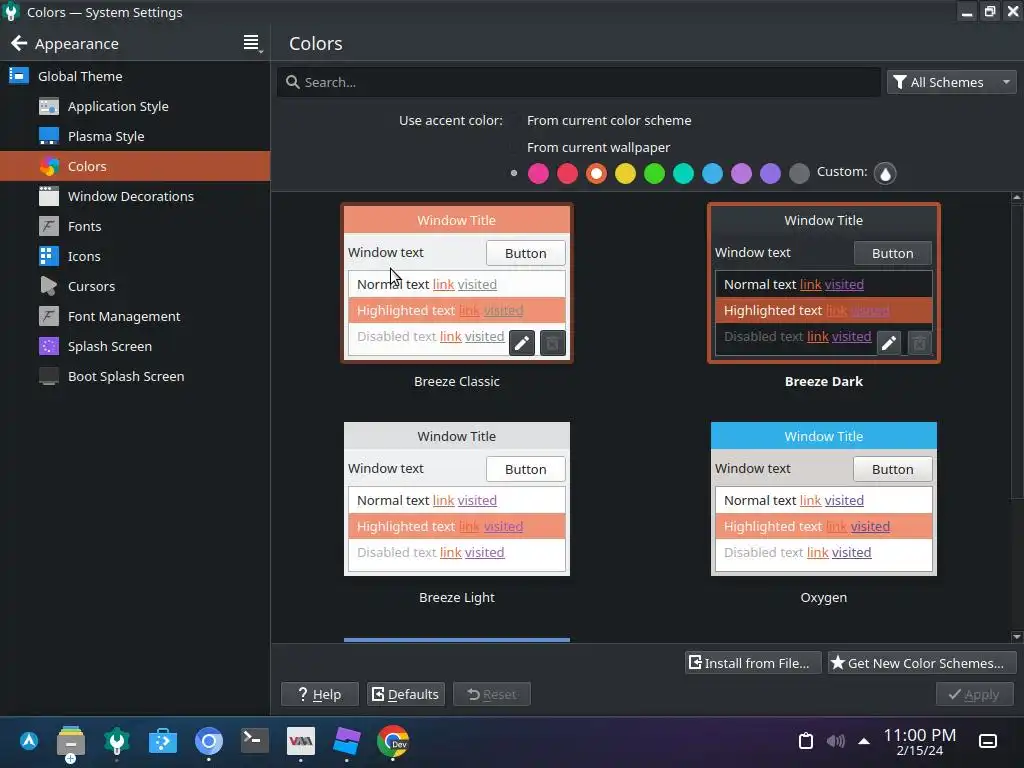Click the Help button
This screenshot has width=1024, height=768.
319,694
